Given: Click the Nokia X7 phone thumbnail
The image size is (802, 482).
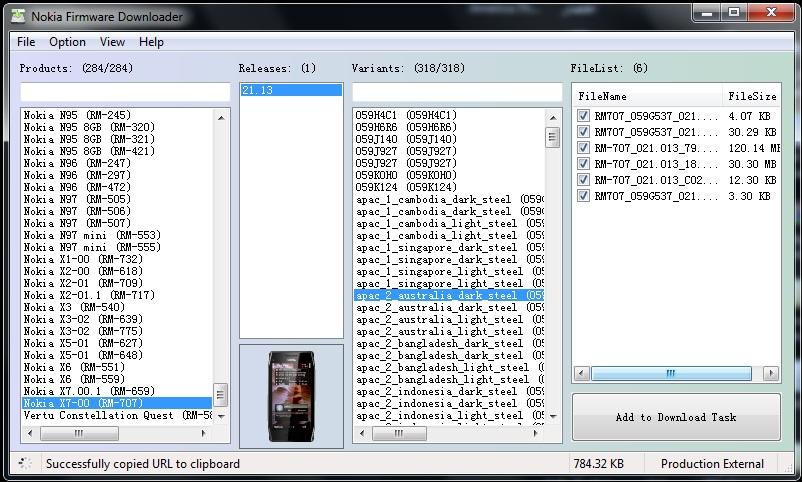Looking at the screenshot, I should pos(291,396).
